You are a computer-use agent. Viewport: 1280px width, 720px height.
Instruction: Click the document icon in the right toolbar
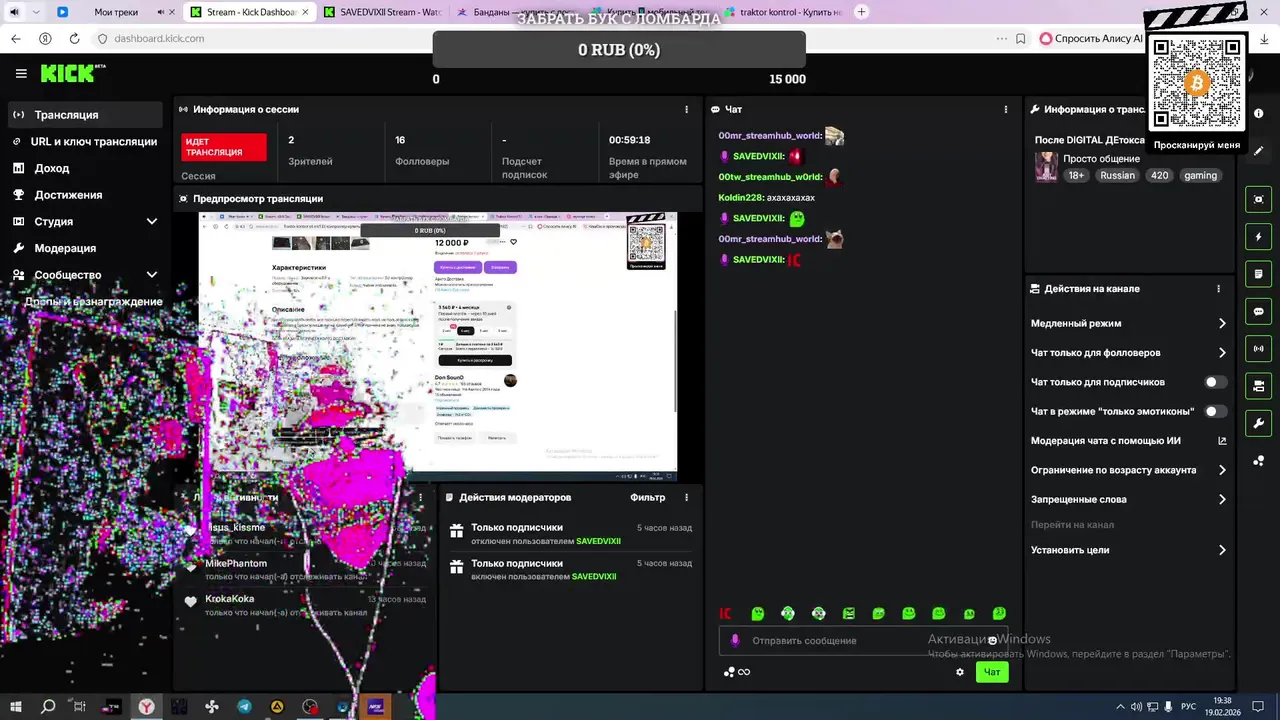(1258, 274)
